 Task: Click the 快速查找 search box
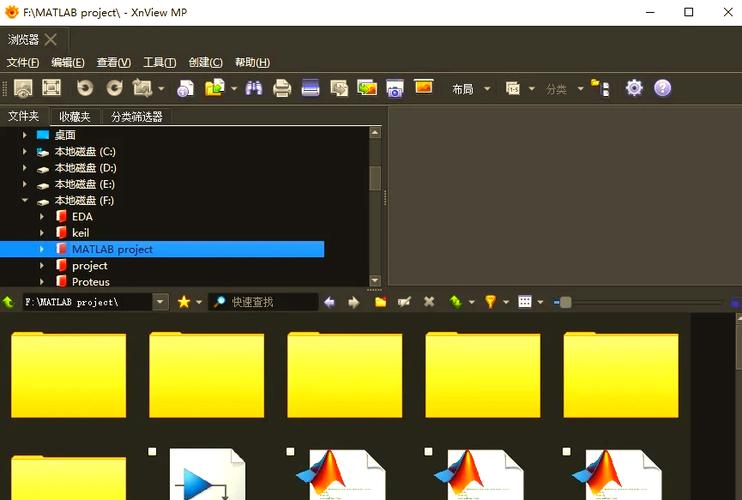click(263, 302)
